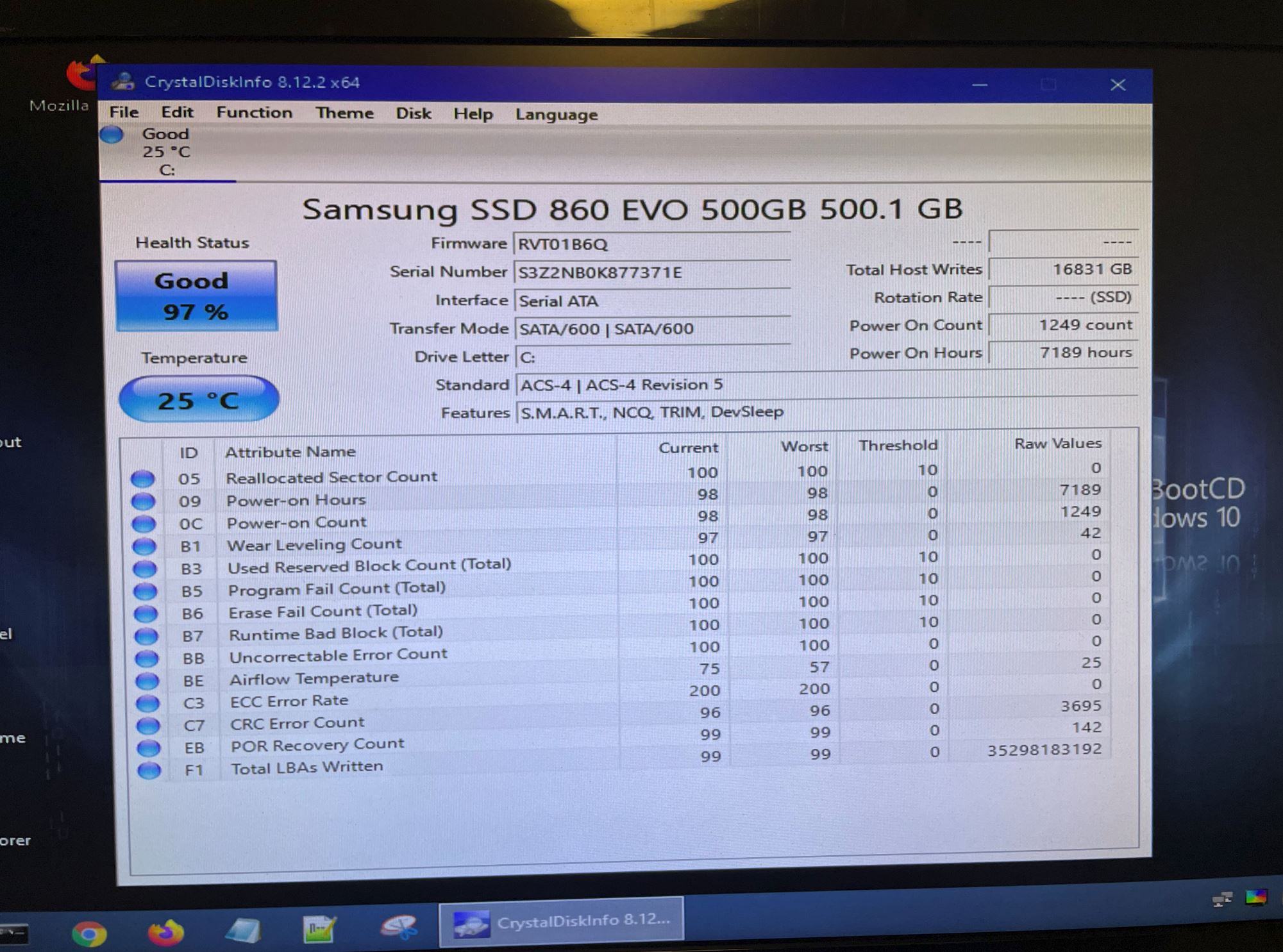Click the Serial Number field

651,272
